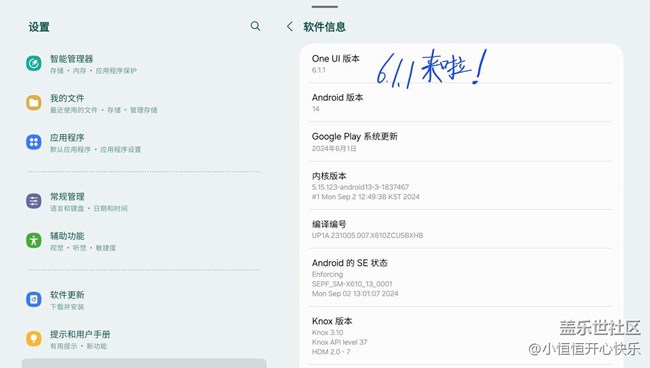This screenshot has height=368, width=650.
Task: Tap the drag handle bar at top
Action: (x=325, y=7)
